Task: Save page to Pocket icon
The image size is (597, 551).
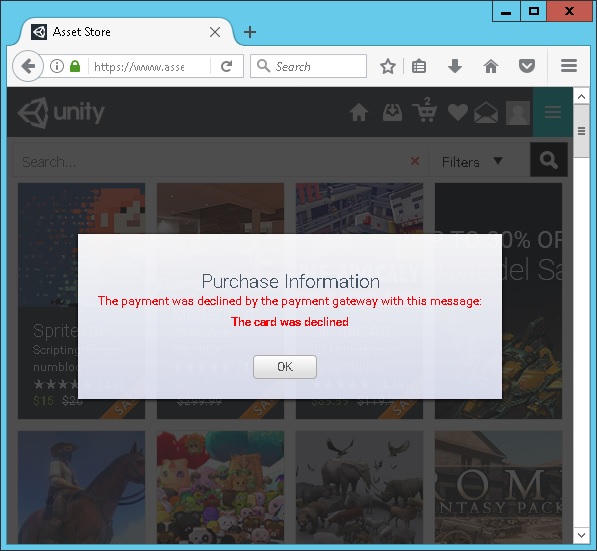Action: click(527, 66)
